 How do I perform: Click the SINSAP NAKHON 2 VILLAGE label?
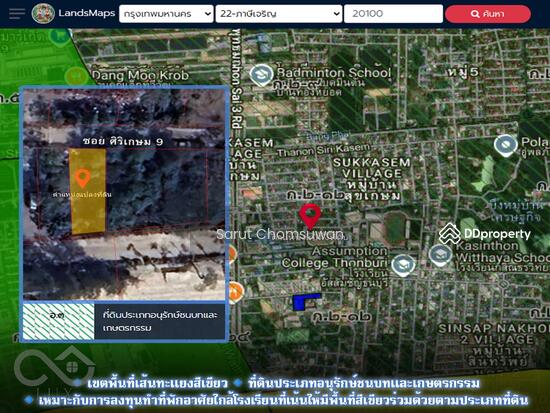(x=494, y=334)
